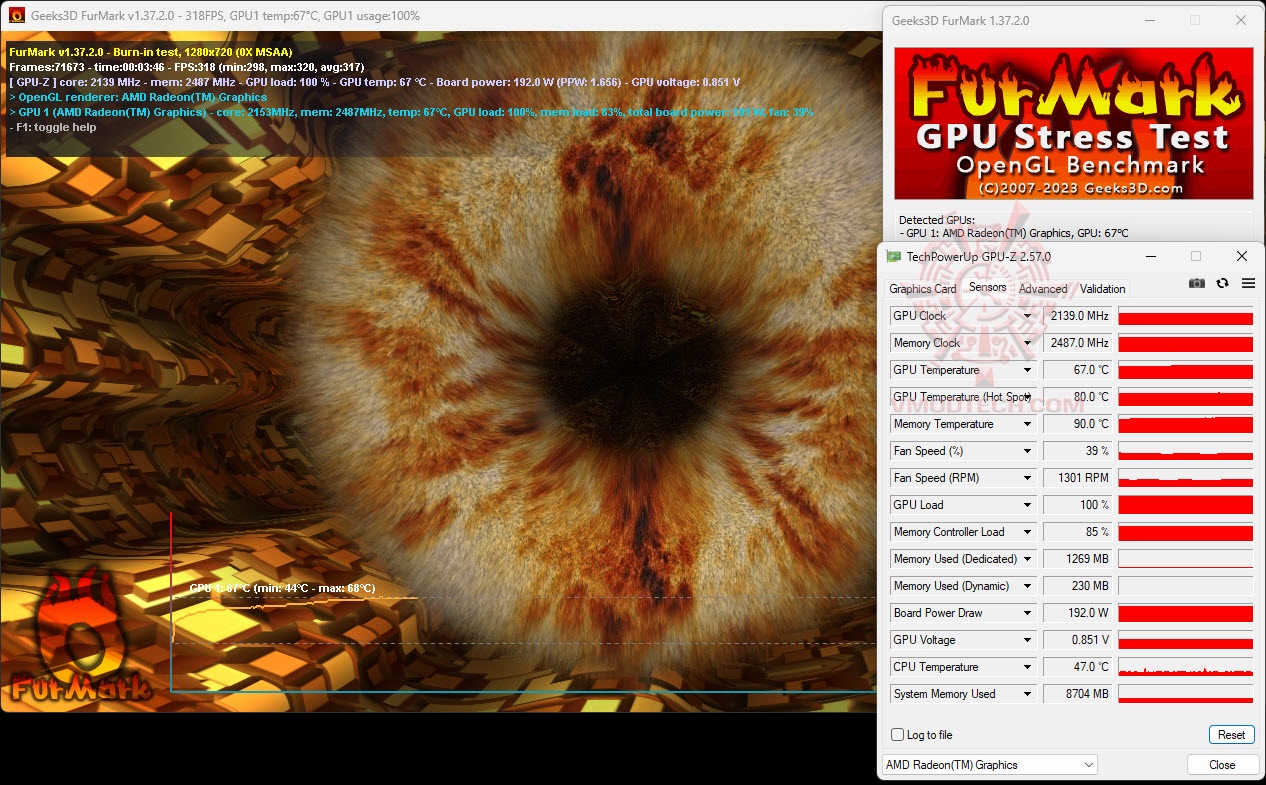Click the GPU temperature min/max graph label

pyautogui.click(x=282, y=588)
